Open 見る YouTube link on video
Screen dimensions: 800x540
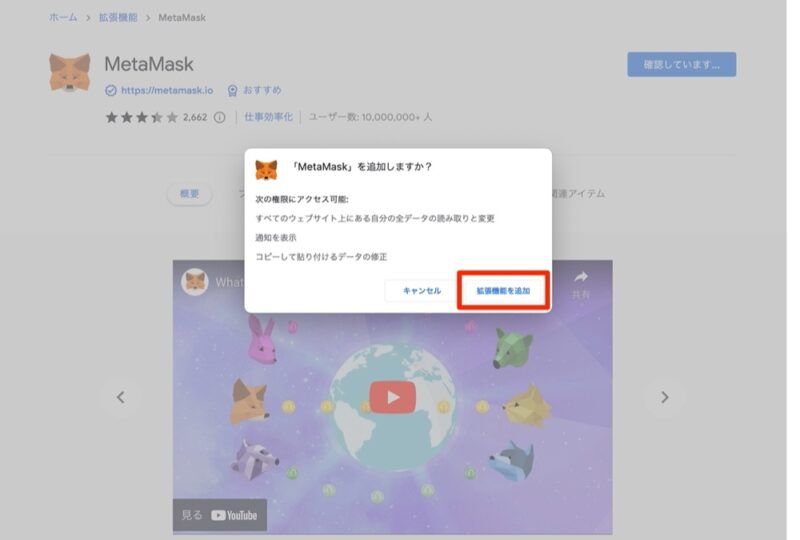tap(219, 515)
